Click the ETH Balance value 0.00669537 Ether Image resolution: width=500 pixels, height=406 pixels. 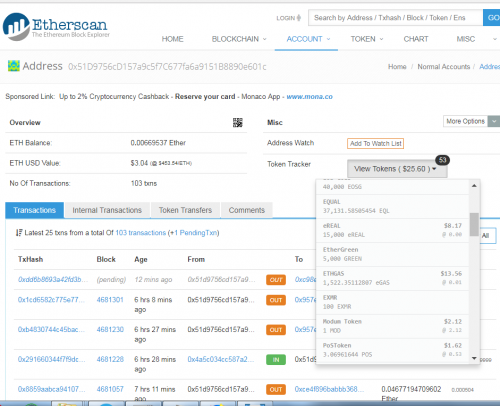click(158, 143)
